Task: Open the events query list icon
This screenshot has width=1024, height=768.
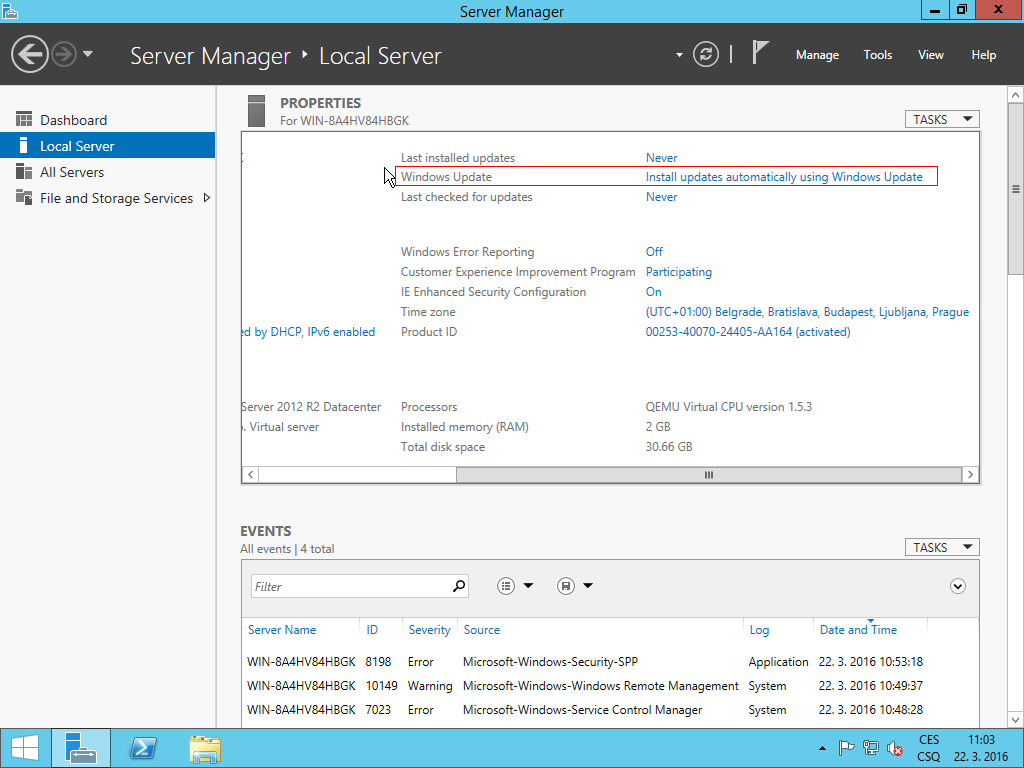Action: pos(505,586)
